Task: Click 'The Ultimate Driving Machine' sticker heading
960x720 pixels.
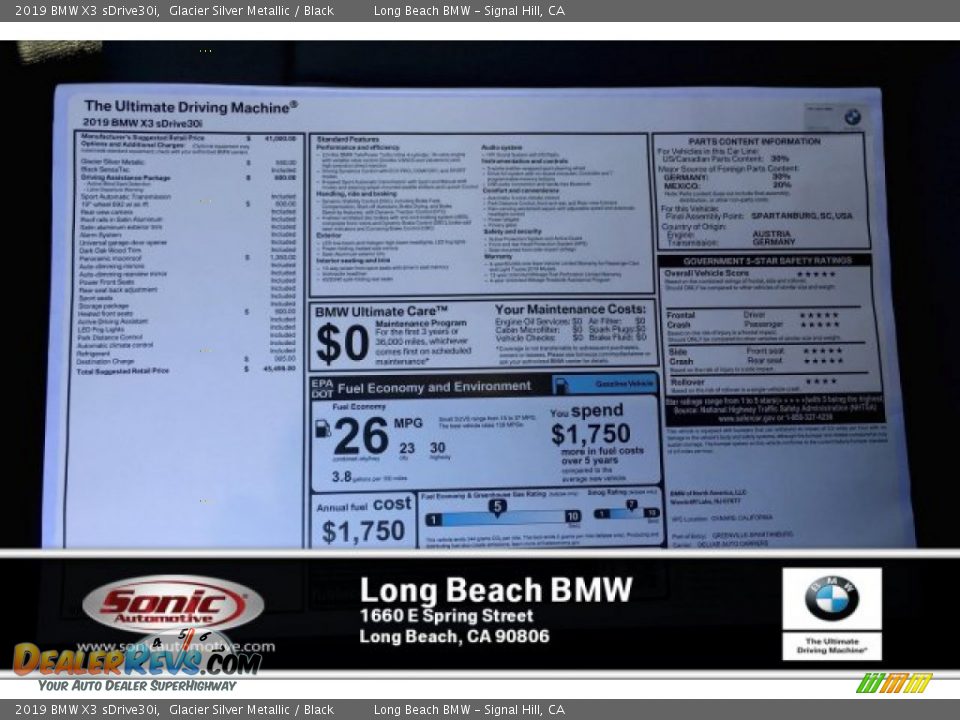Action: pyautogui.click(x=190, y=107)
